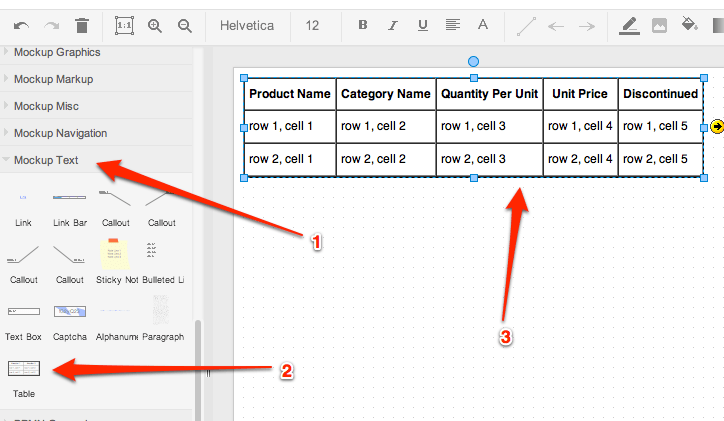
Task: Select the Link Bar shape
Action: [x=69, y=208]
